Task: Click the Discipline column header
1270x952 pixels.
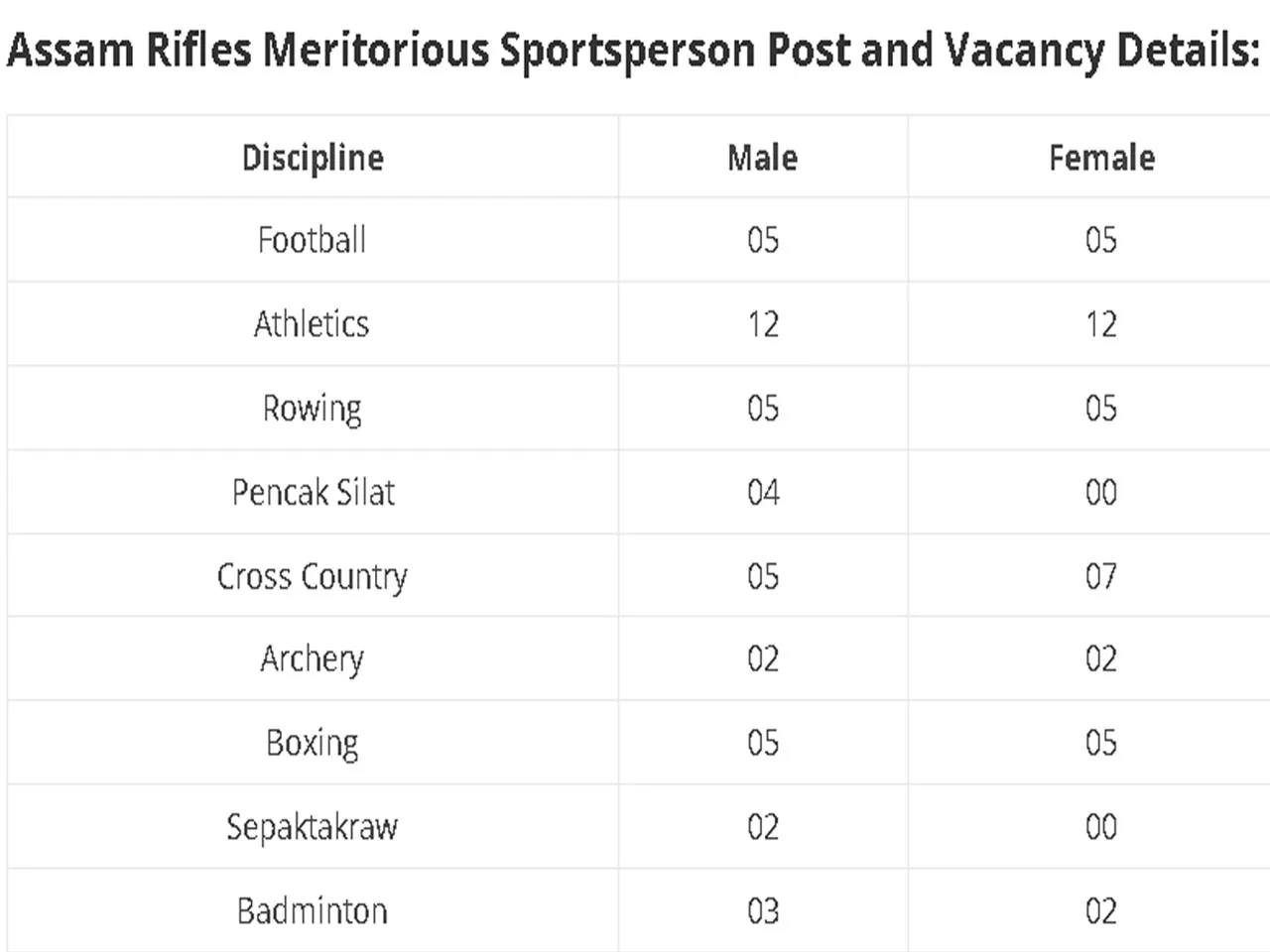Action: tap(313, 158)
